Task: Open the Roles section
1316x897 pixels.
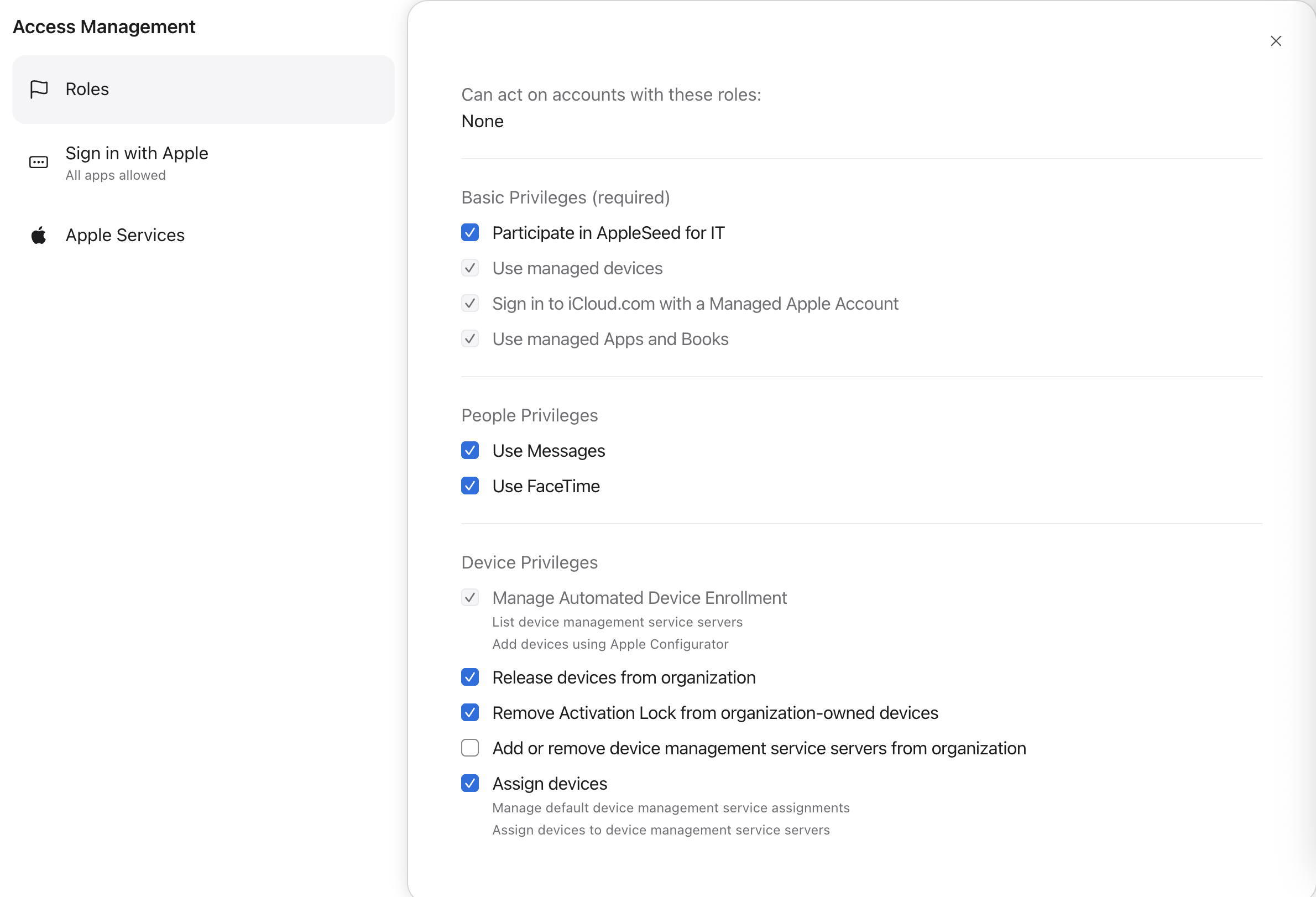Action: tap(203, 90)
